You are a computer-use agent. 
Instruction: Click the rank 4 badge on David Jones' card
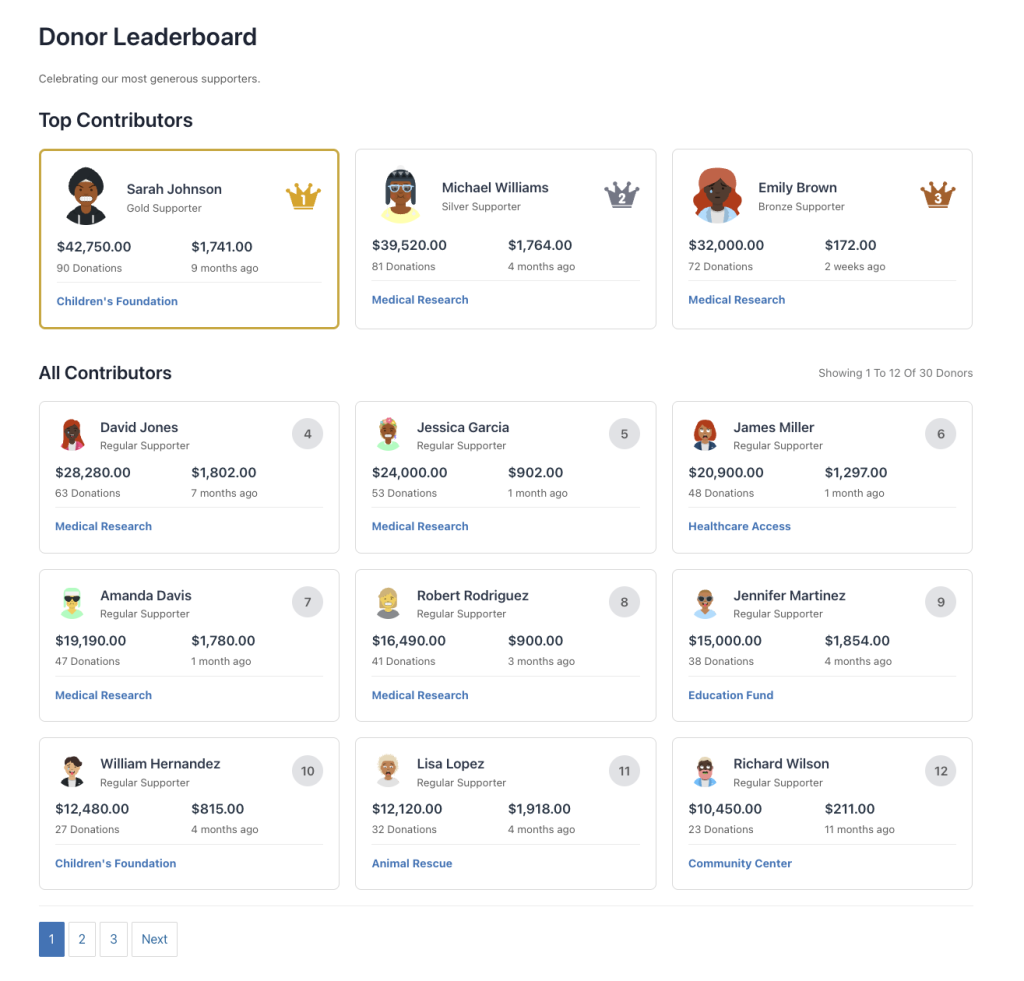click(307, 434)
